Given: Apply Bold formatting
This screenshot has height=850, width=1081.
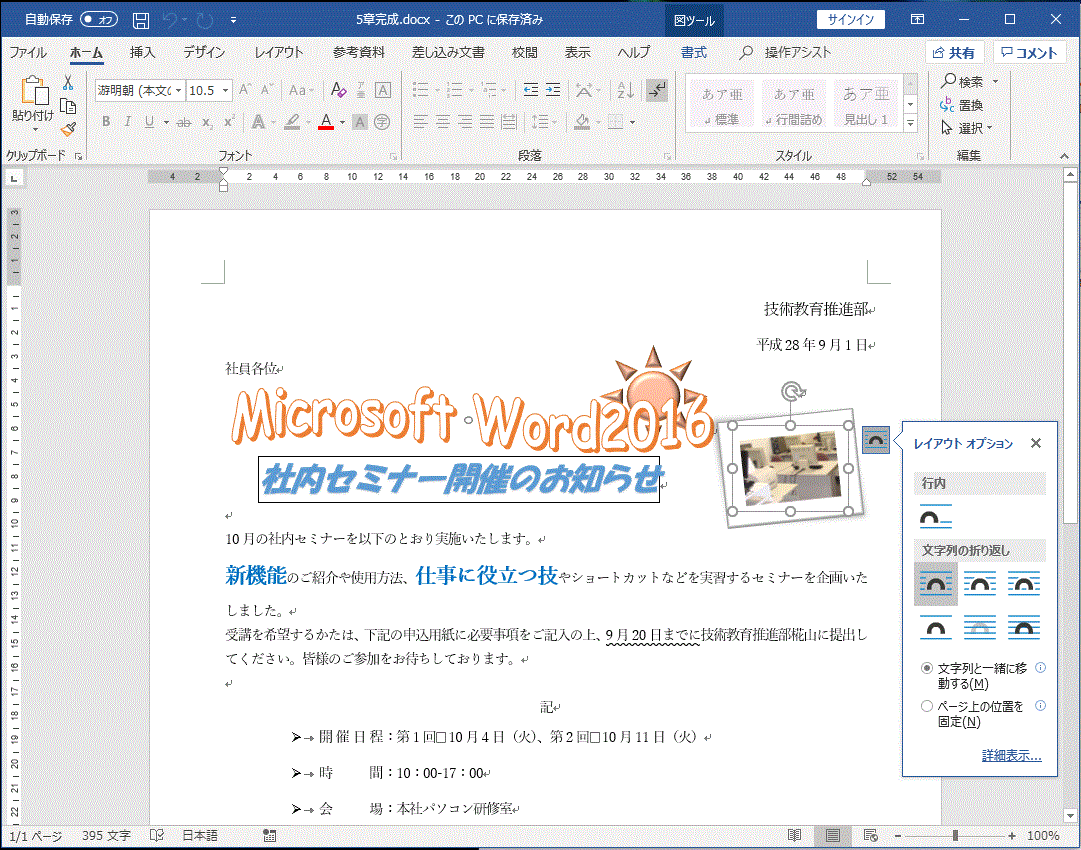Looking at the screenshot, I should [x=106, y=122].
